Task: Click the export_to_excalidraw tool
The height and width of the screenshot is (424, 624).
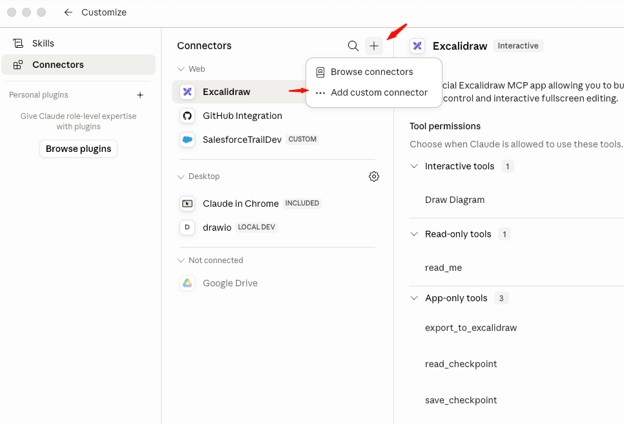Action: pyautogui.click(x=471, y=328)
